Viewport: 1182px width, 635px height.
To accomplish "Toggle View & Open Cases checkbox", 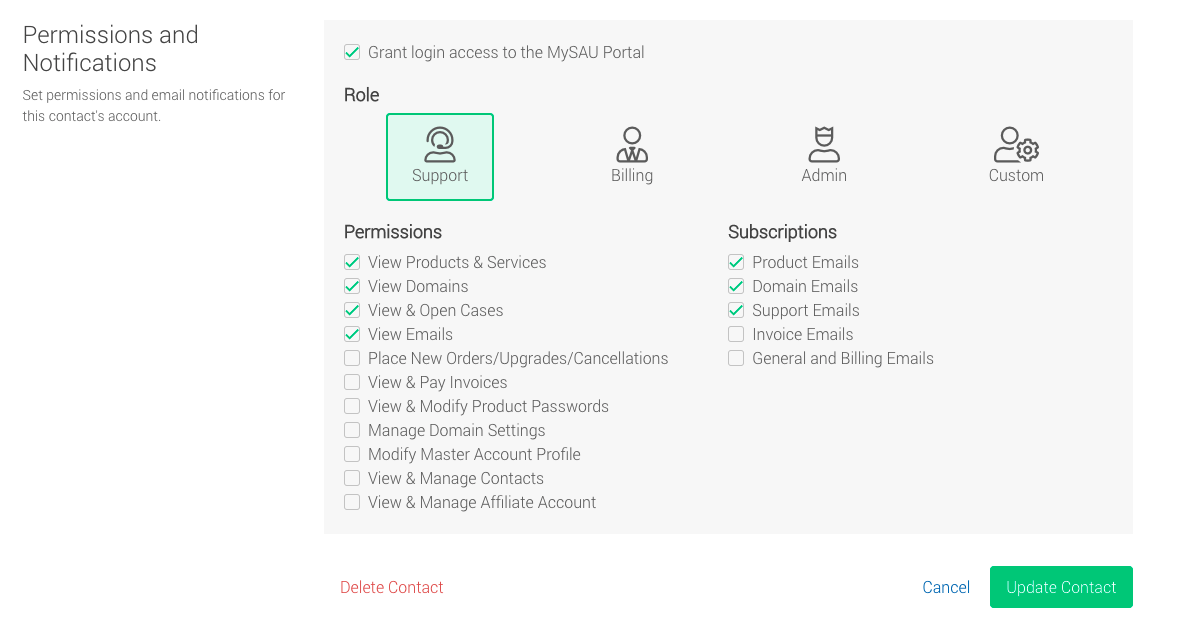I will 352,310.
